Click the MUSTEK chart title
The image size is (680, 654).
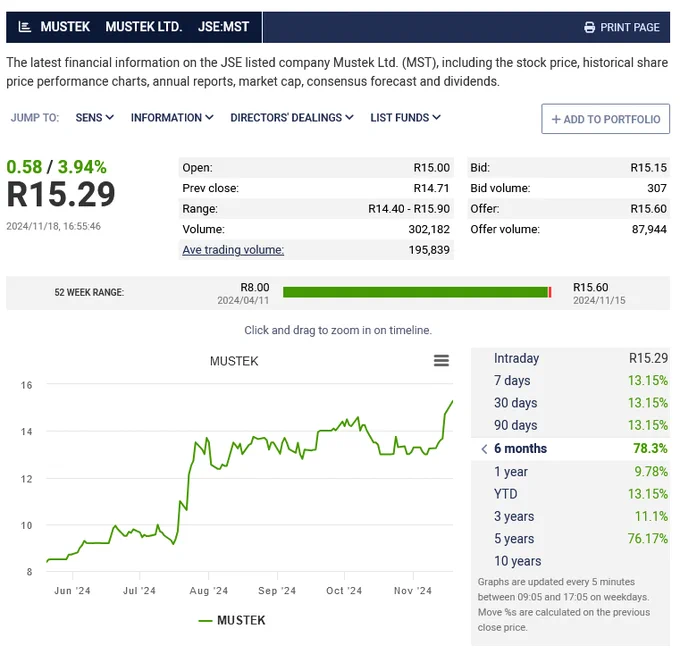coord(234,361)
